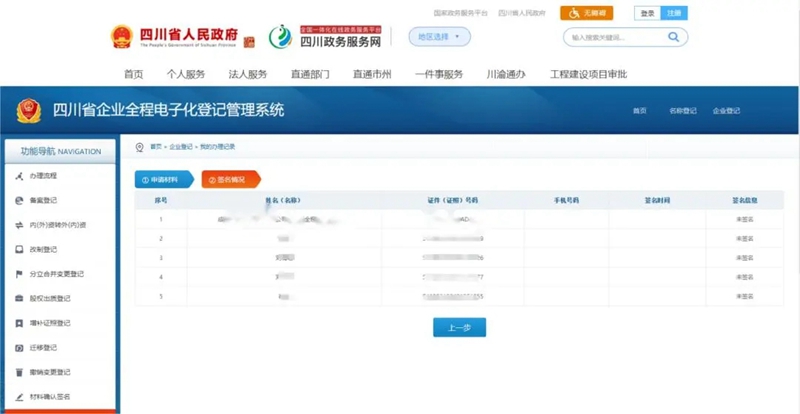The height and width of the screenshot is (414, 800).
Task: Click the 四川政务服务网 logo
Action: click(x=326, y=36)
